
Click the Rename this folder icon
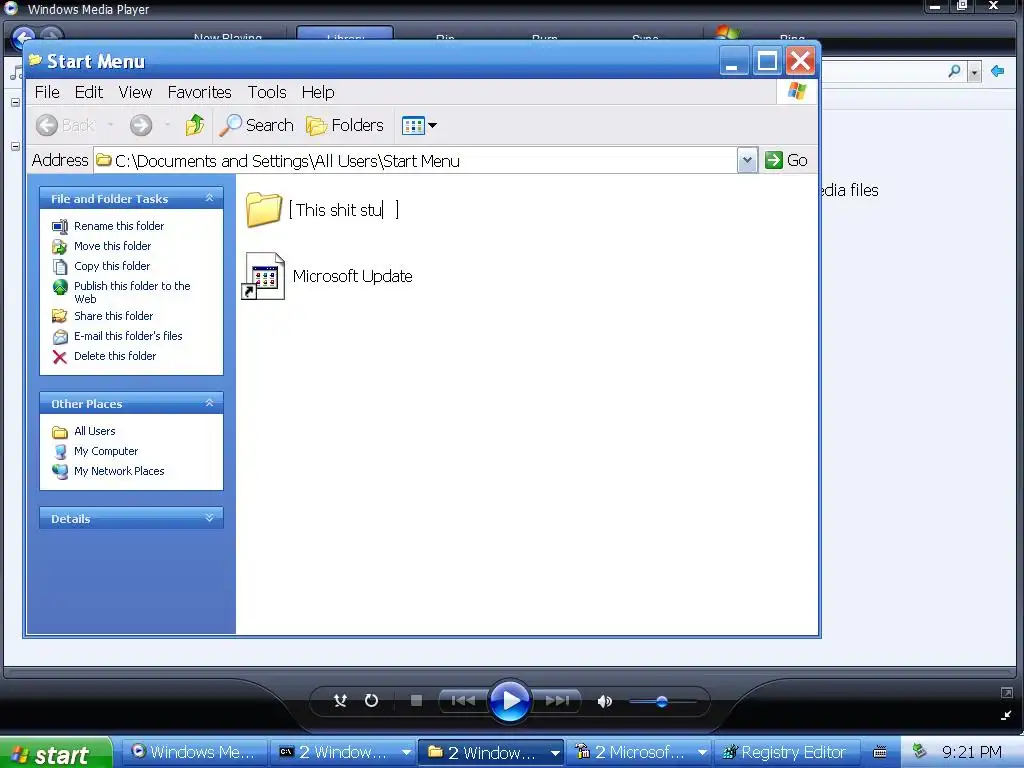coord(60,227)
